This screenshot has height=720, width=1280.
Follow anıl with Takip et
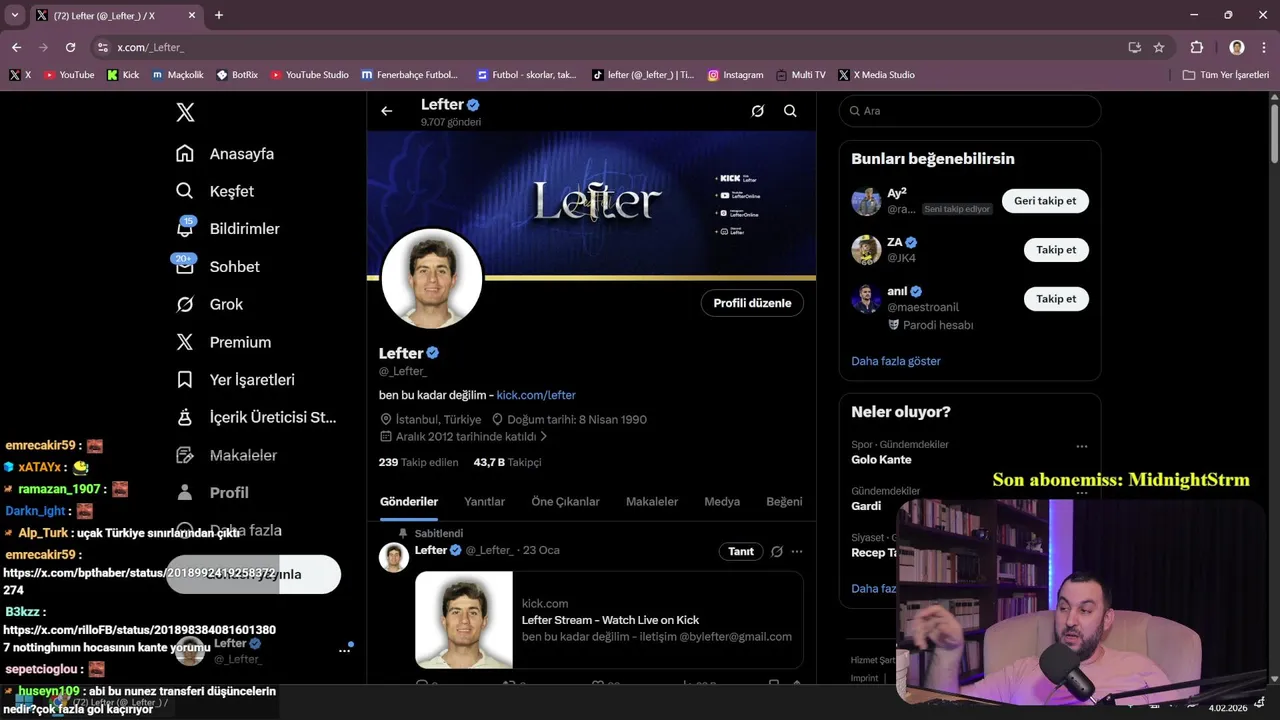point(1056,299)
